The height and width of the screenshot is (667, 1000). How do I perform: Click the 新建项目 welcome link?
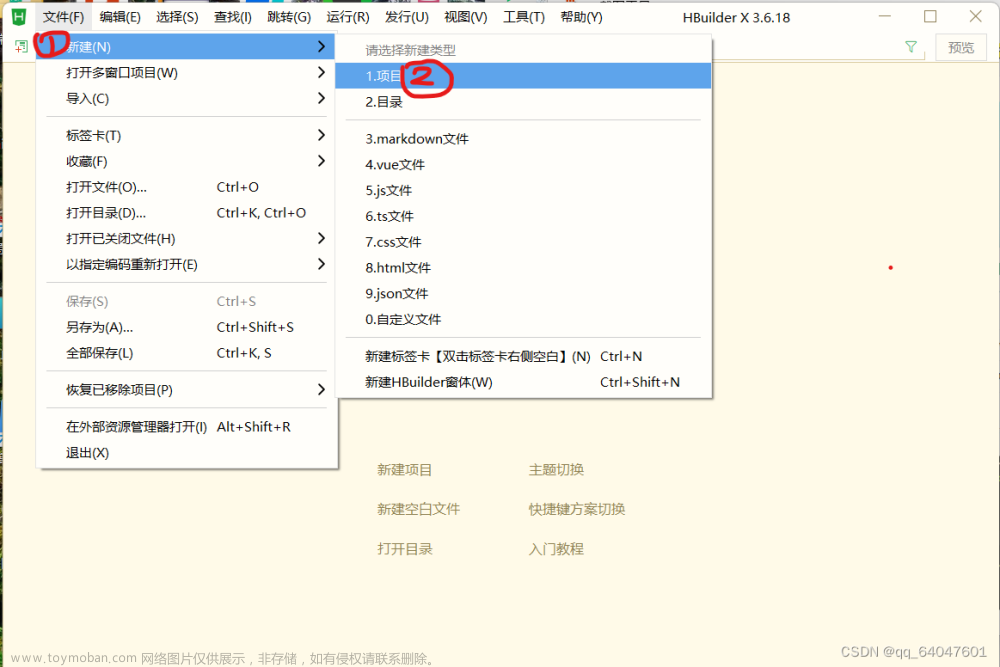[404, 470]
